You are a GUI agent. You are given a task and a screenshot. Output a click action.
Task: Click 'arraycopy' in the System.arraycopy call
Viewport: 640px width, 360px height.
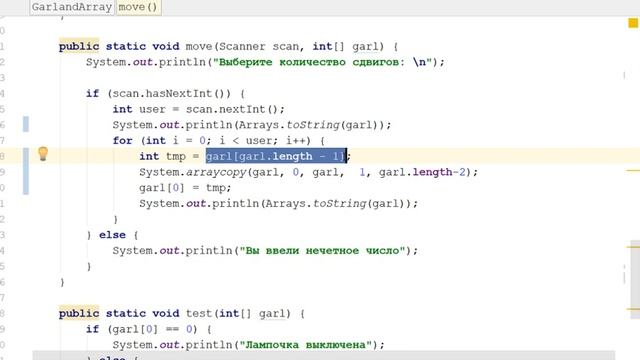pyautogui.click(x=216, y=172)
